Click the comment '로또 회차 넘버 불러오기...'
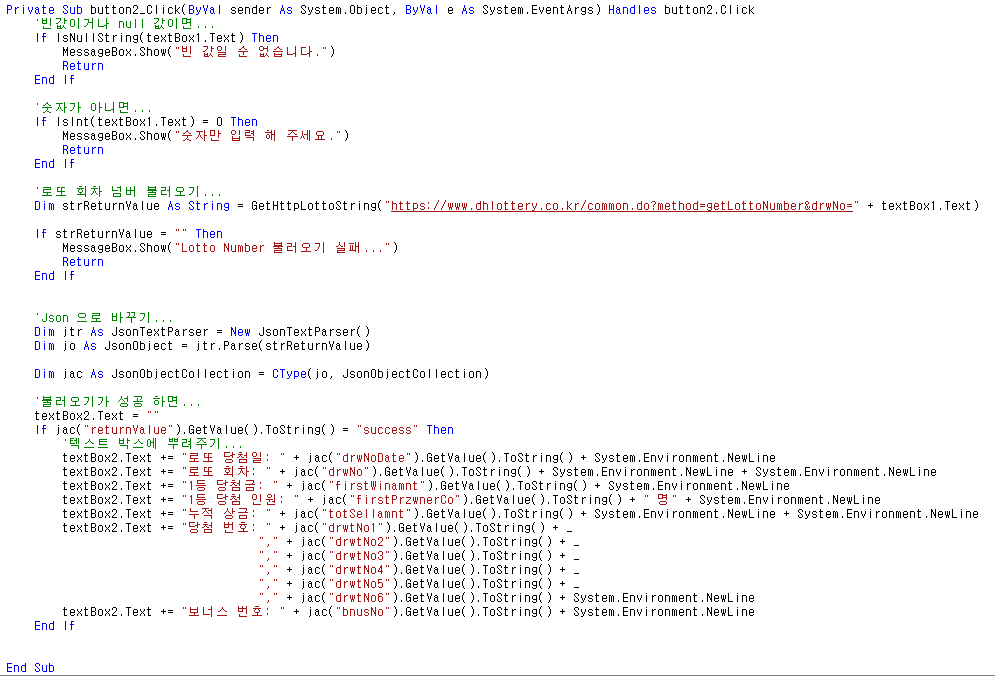This screenshot has height=676, width=995. (x=128, y=192)
